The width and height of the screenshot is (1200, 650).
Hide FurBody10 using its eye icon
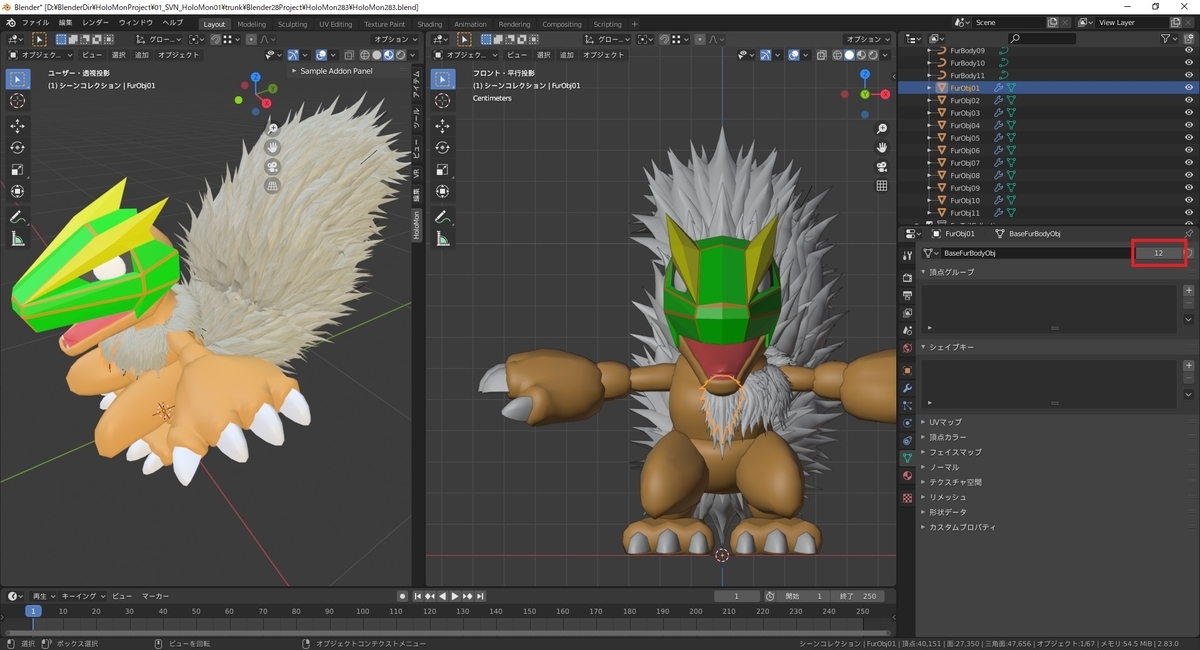(x=1189, y=63)
